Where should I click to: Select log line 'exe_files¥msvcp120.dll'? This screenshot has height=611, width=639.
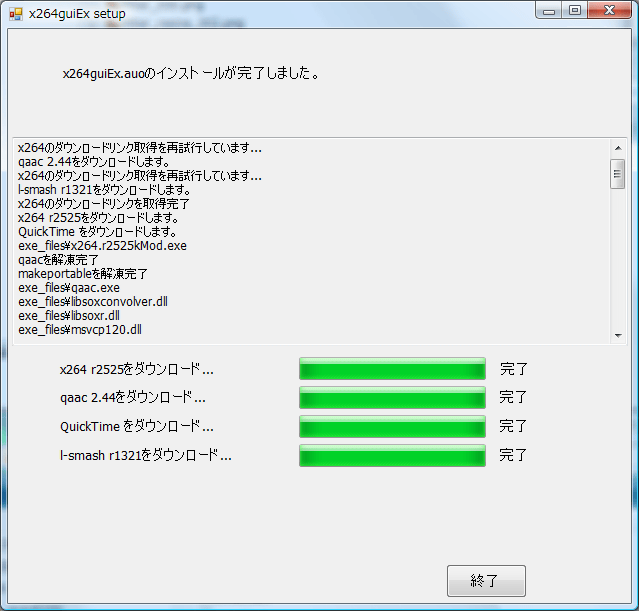(80, 330)
